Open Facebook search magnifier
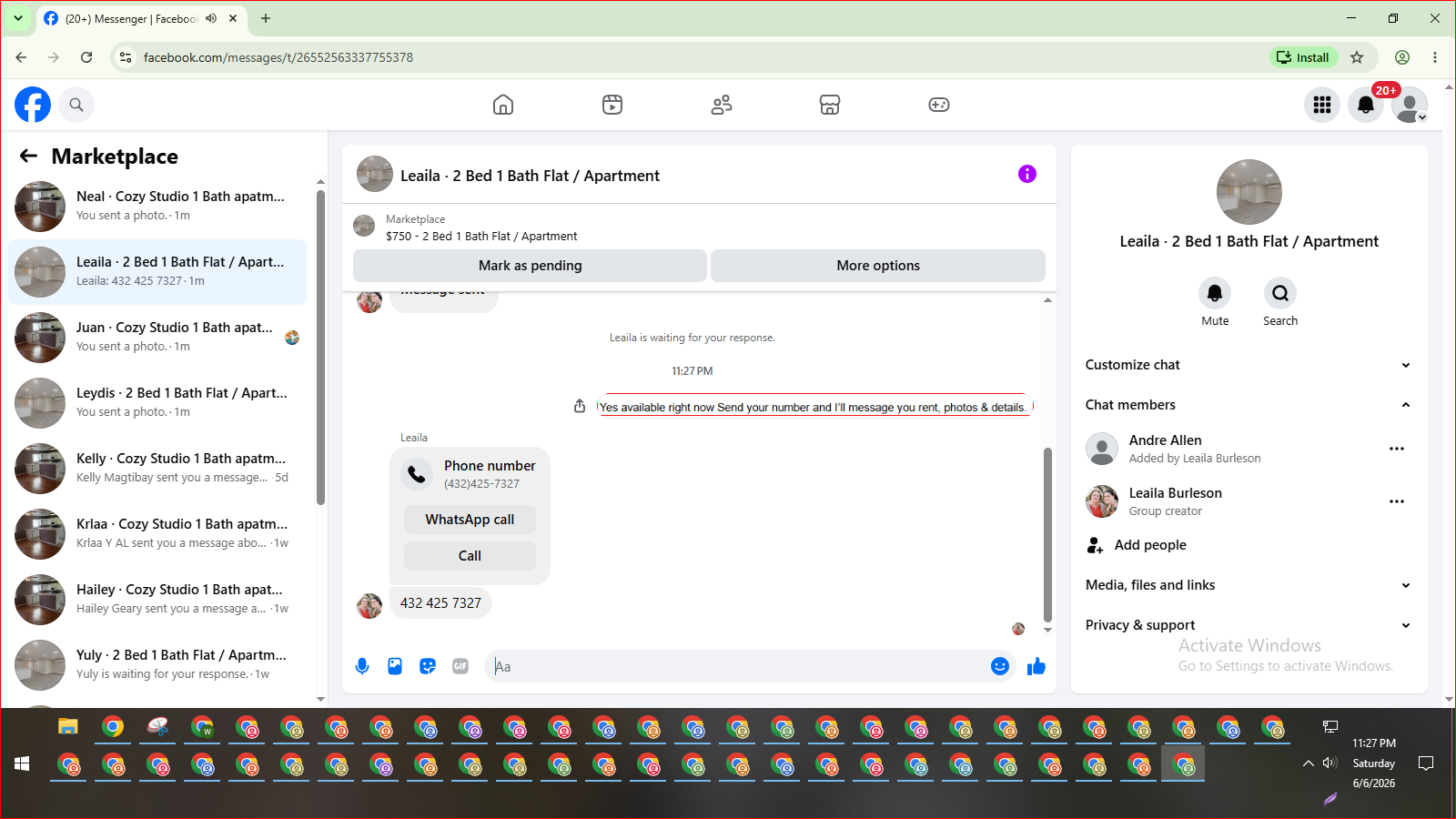 coord(76,105)
